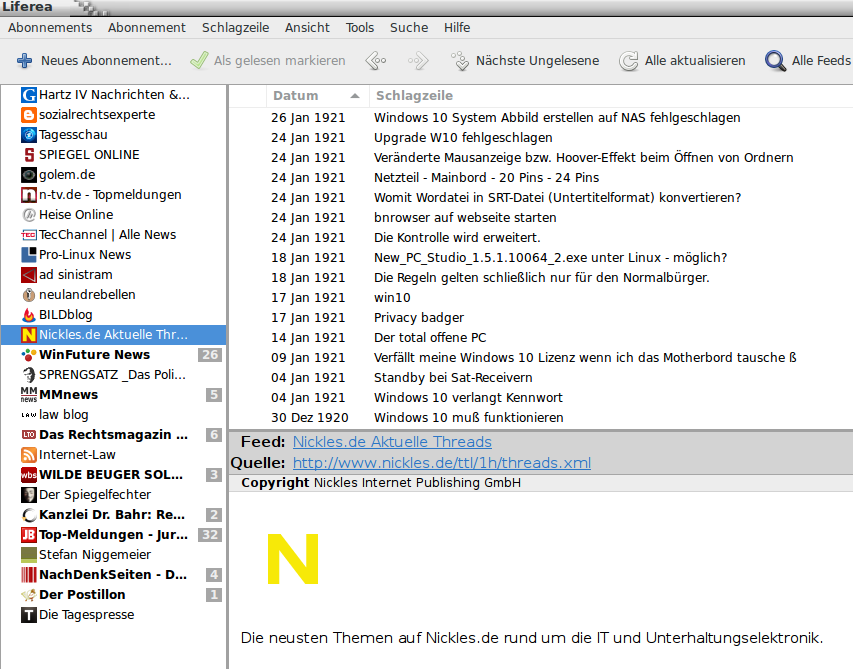Screen dimensions: 853x669
Task: Select the Hartz IV Nachrichten feed icon
Action: (x=29, y=95)
